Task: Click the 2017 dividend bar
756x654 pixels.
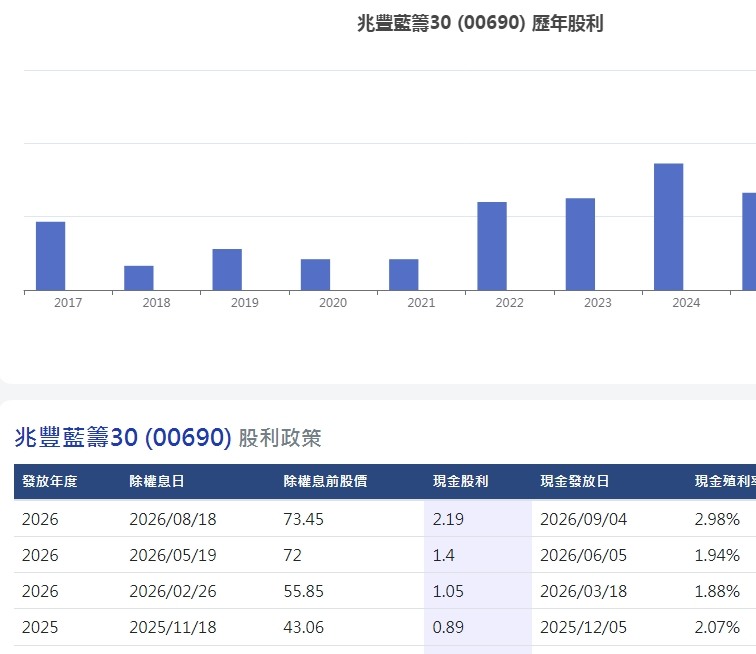Action: click(51, 256)
